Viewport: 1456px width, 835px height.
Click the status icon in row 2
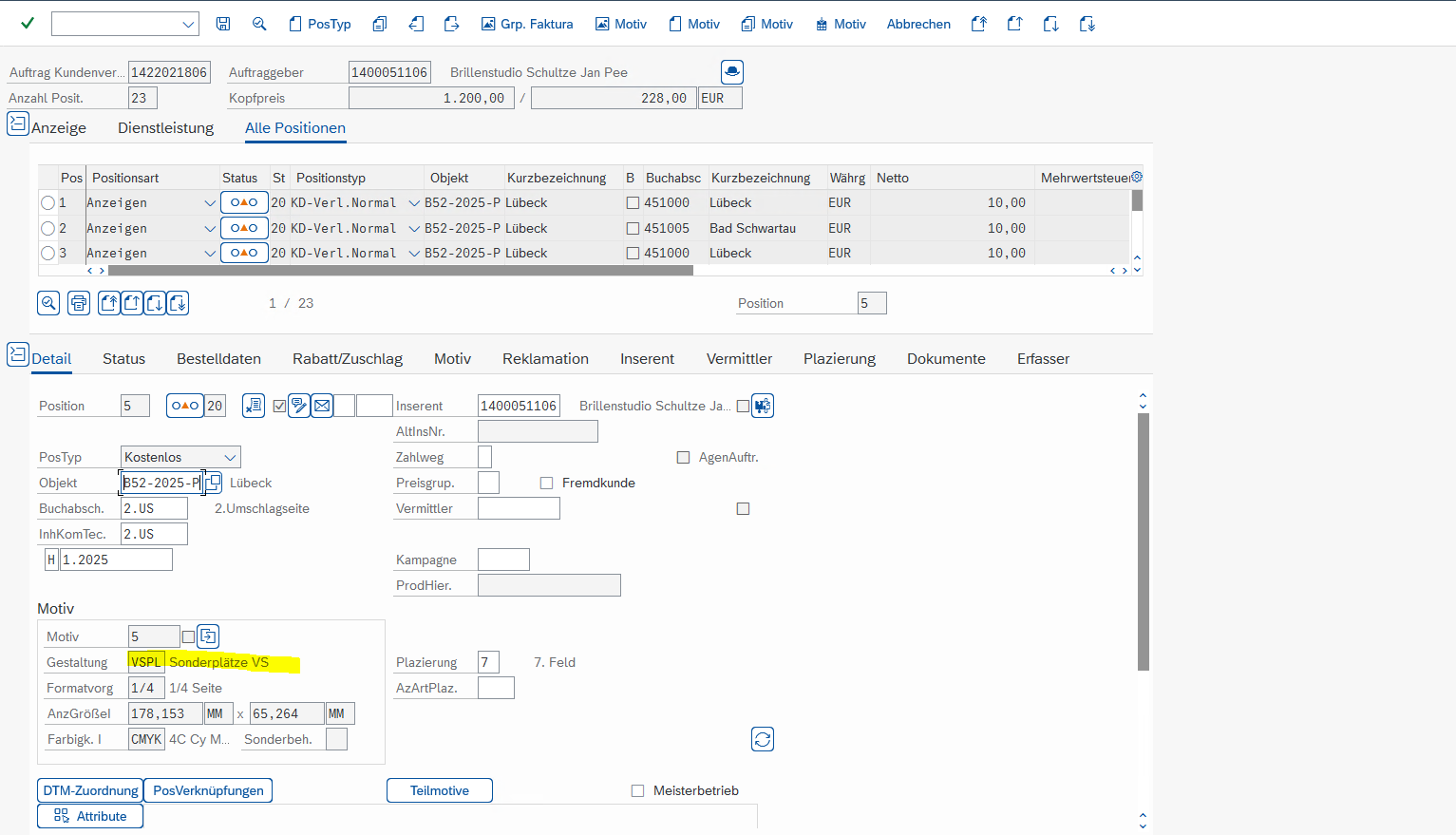tap(244, 228)
